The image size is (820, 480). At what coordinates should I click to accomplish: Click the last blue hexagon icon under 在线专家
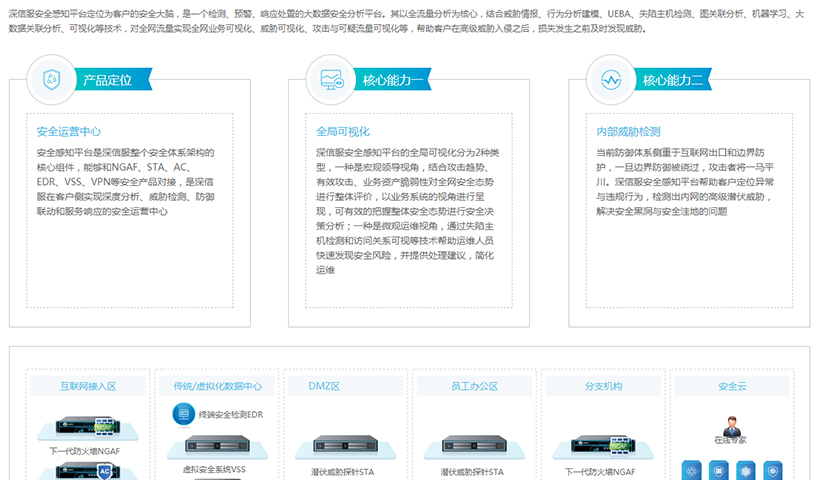[771, 469]
